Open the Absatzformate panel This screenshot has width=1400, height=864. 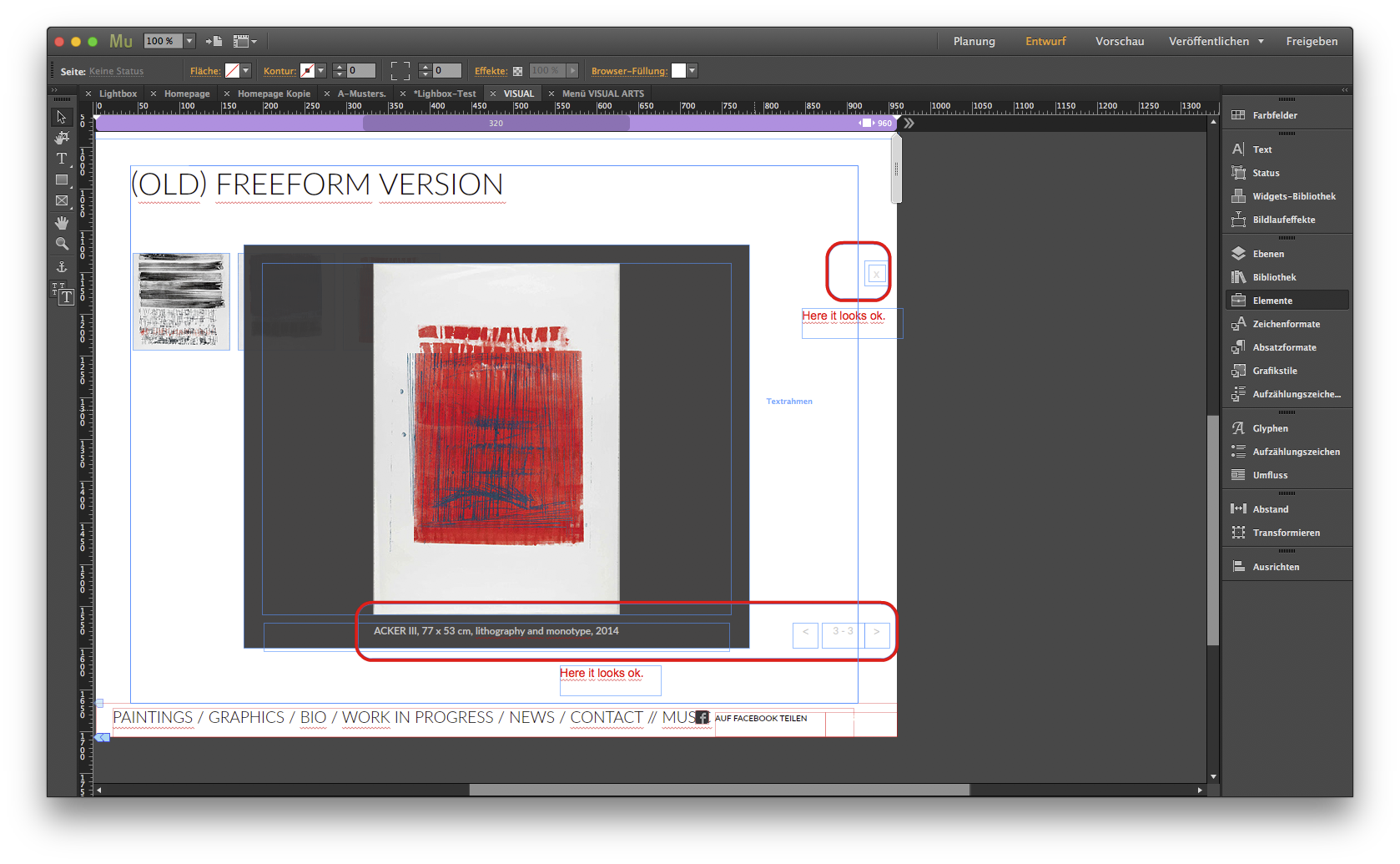tap(1287, 347)
